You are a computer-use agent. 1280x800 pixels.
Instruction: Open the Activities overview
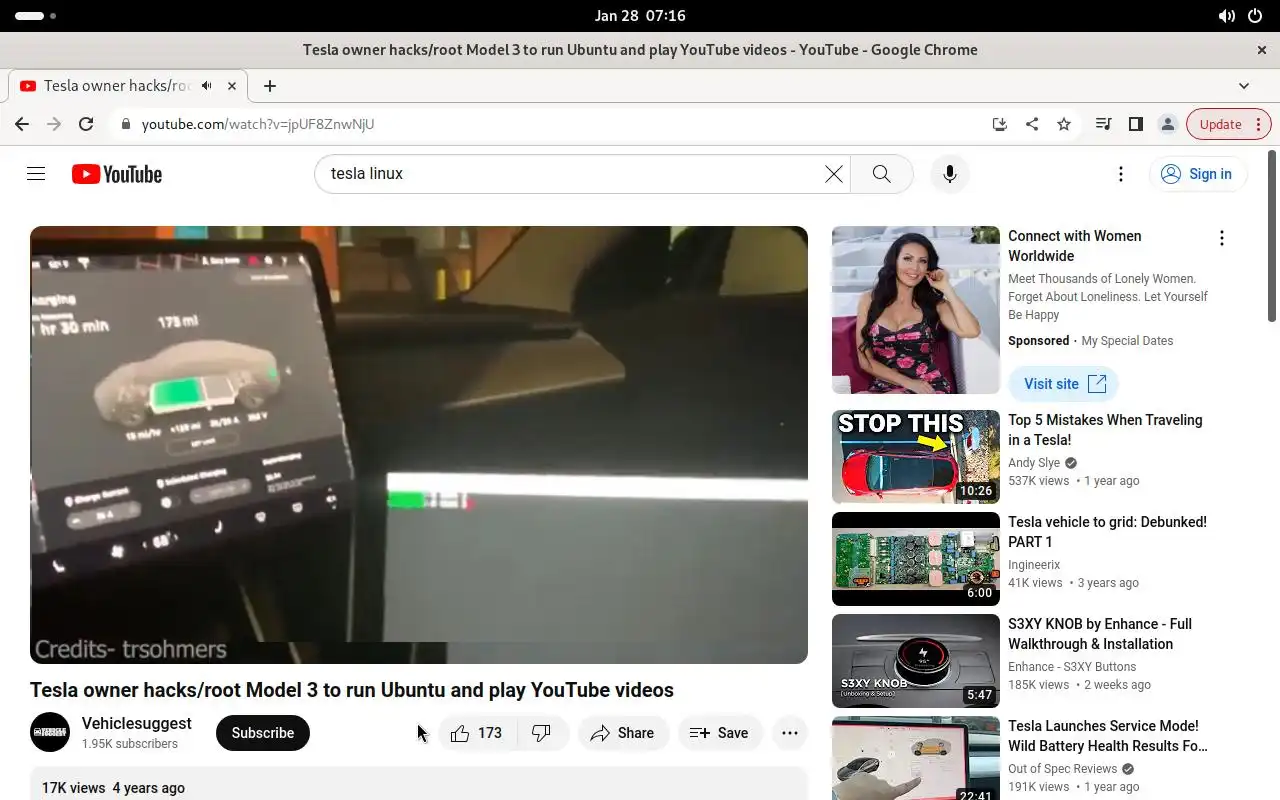(35, 16)
